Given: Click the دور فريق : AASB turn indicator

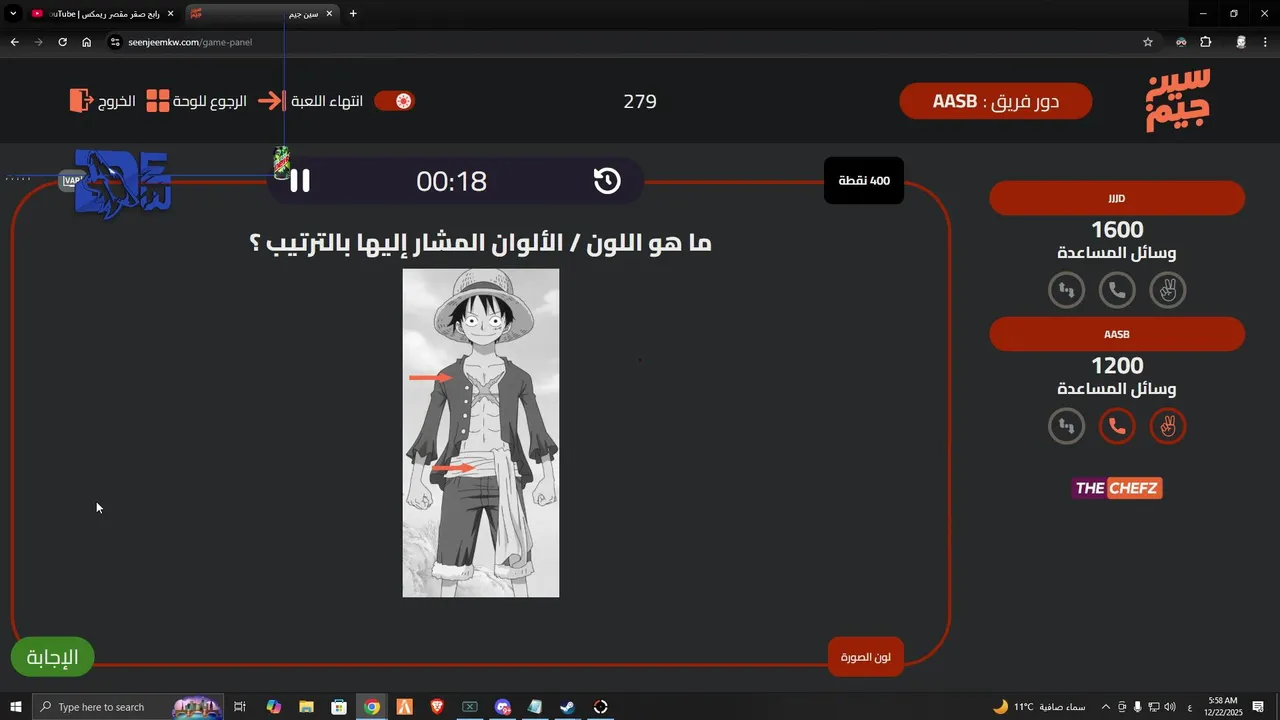Looking at the screenshot, I should tap(996, 101).
